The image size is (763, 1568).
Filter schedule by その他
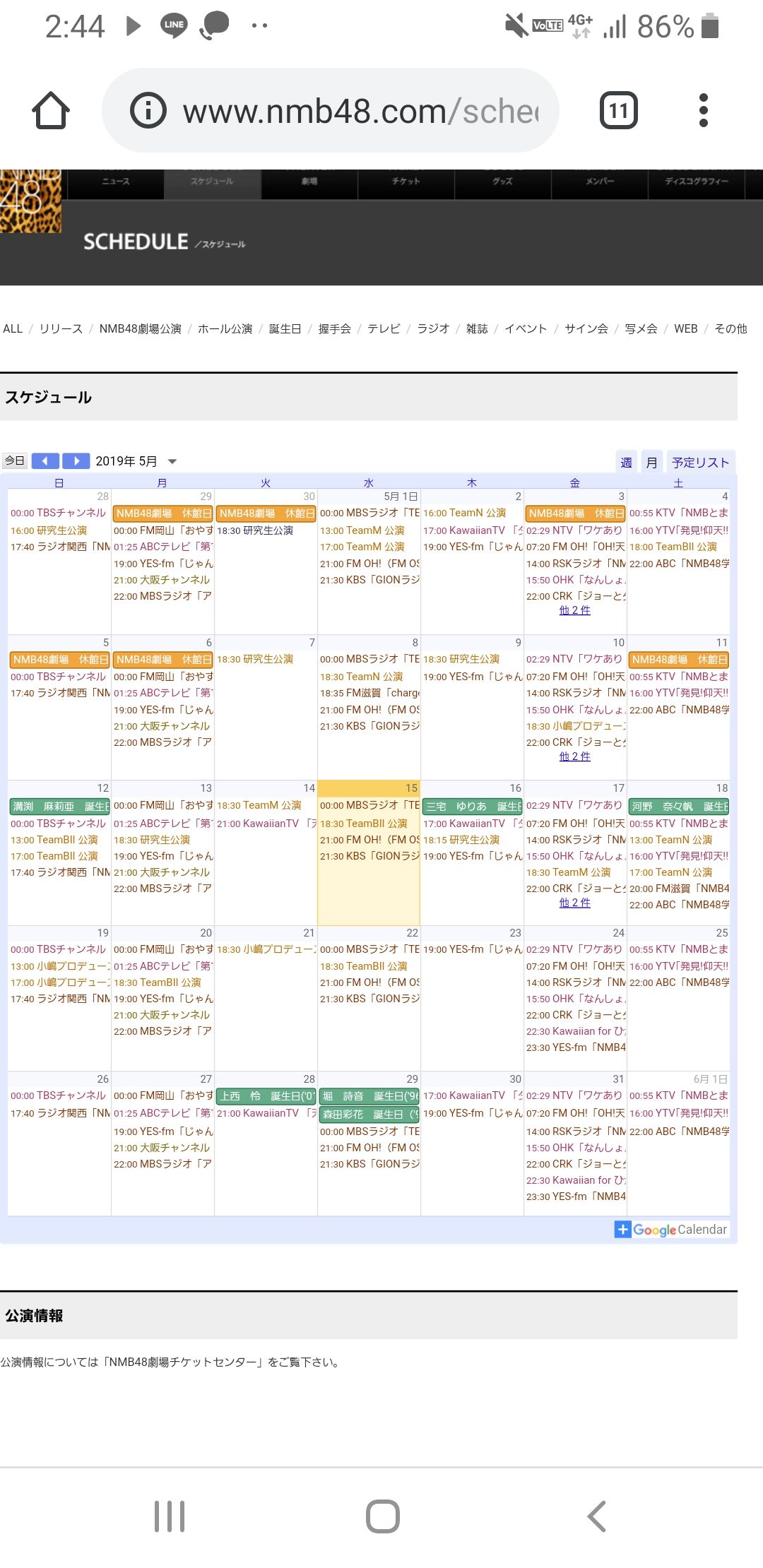coord(731,329)
